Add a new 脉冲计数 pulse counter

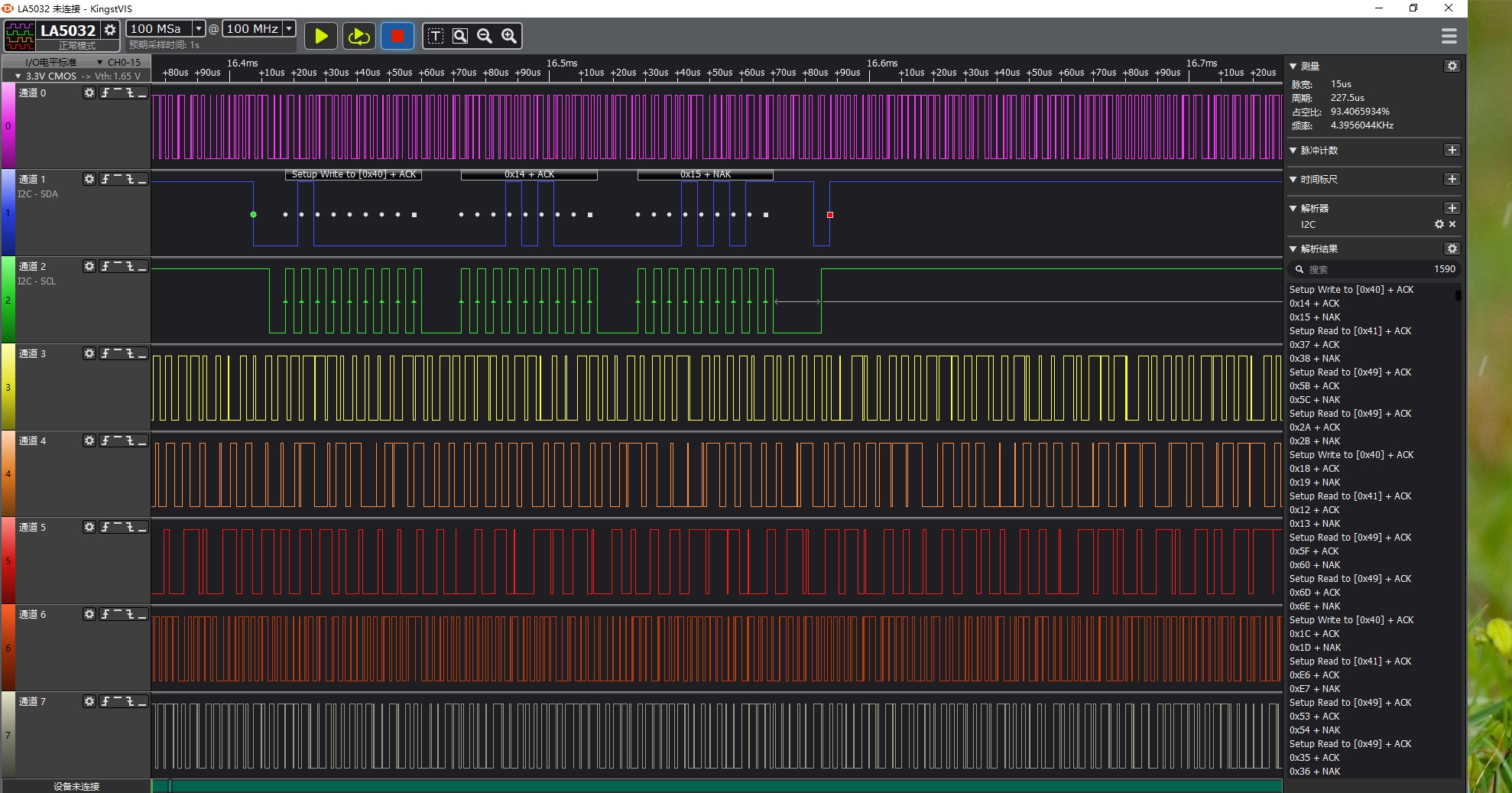point(1452,151)
